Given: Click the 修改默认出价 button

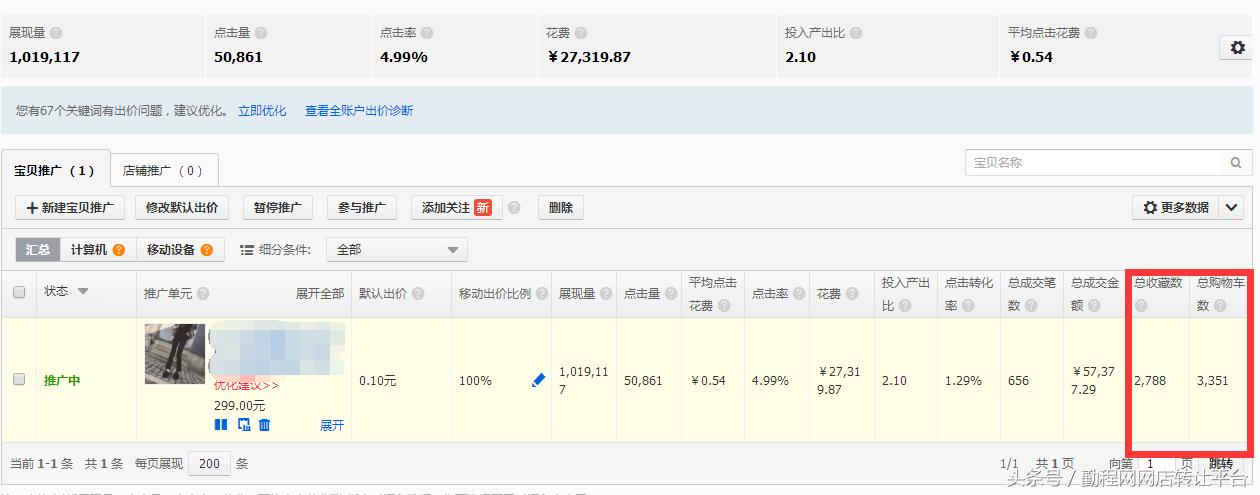Looking at the screenshot, I should (x=181, y=208).
